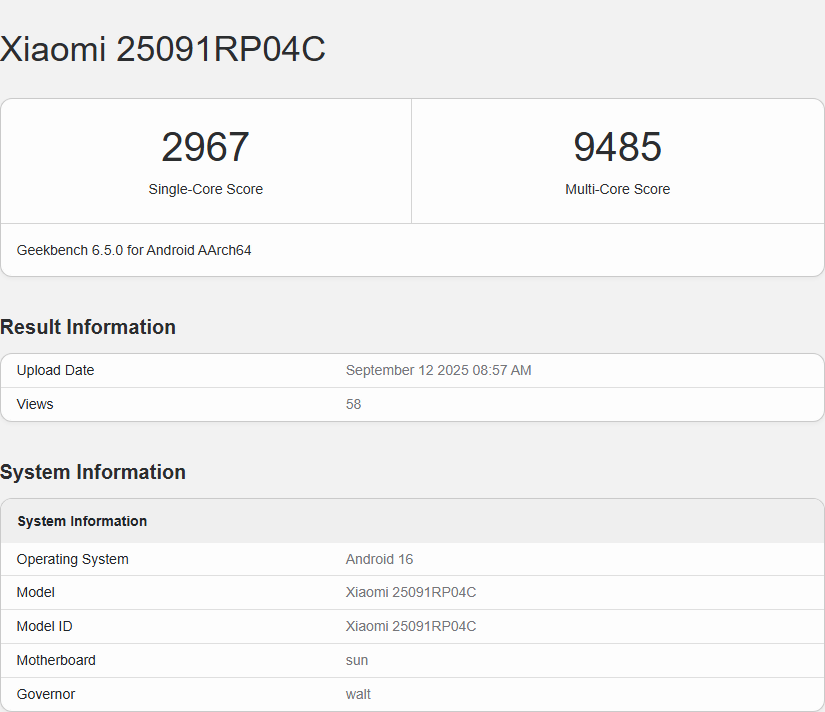Select the 9485 multi-core score number
The image size is (825, 712).
pos(617,147)
